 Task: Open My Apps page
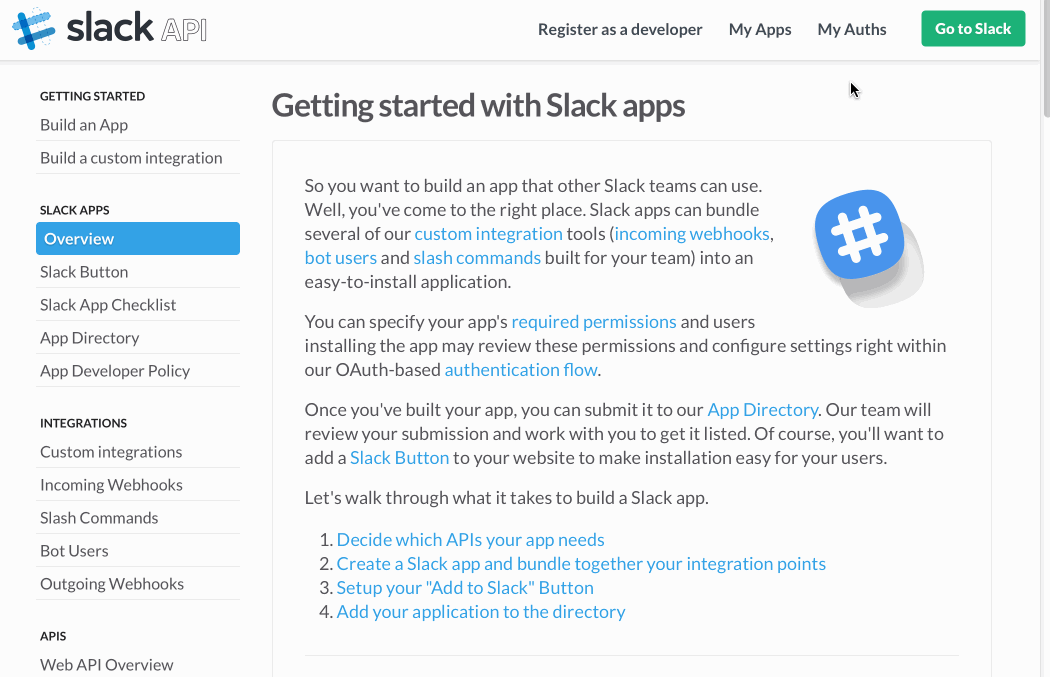(x=760, y=29)
